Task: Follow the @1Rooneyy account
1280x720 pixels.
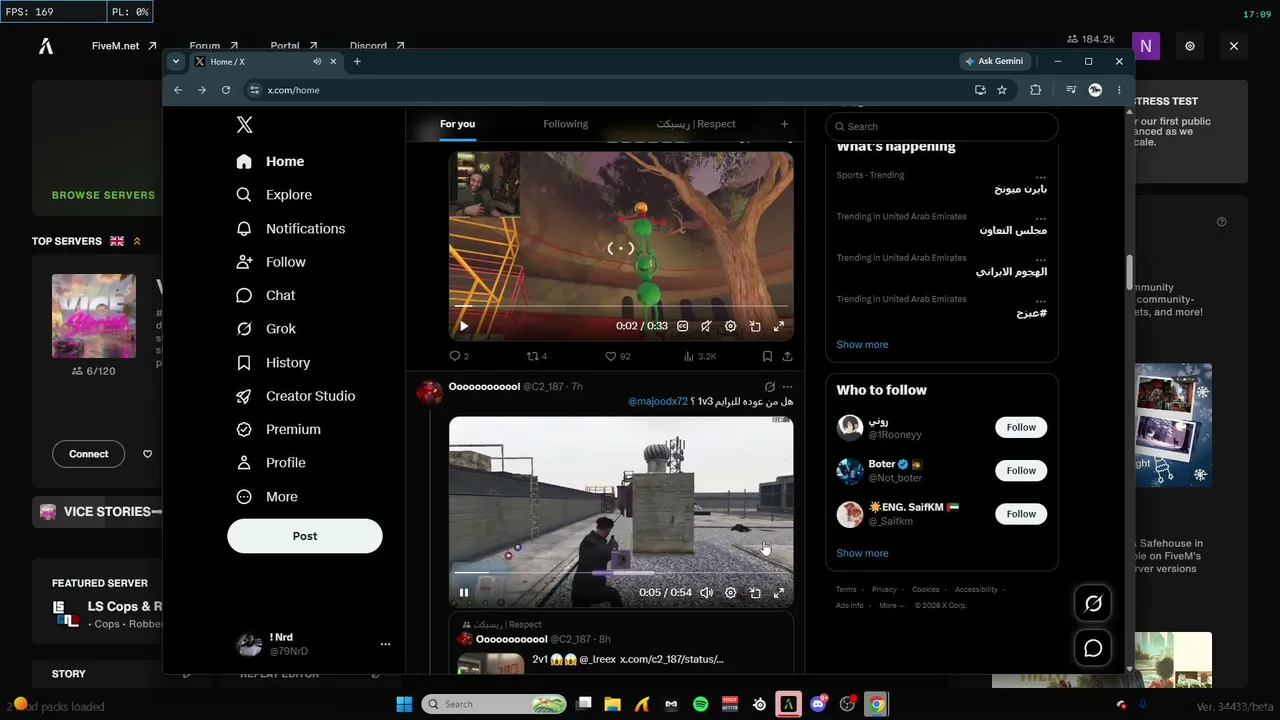Action: tap(1021, 427)
